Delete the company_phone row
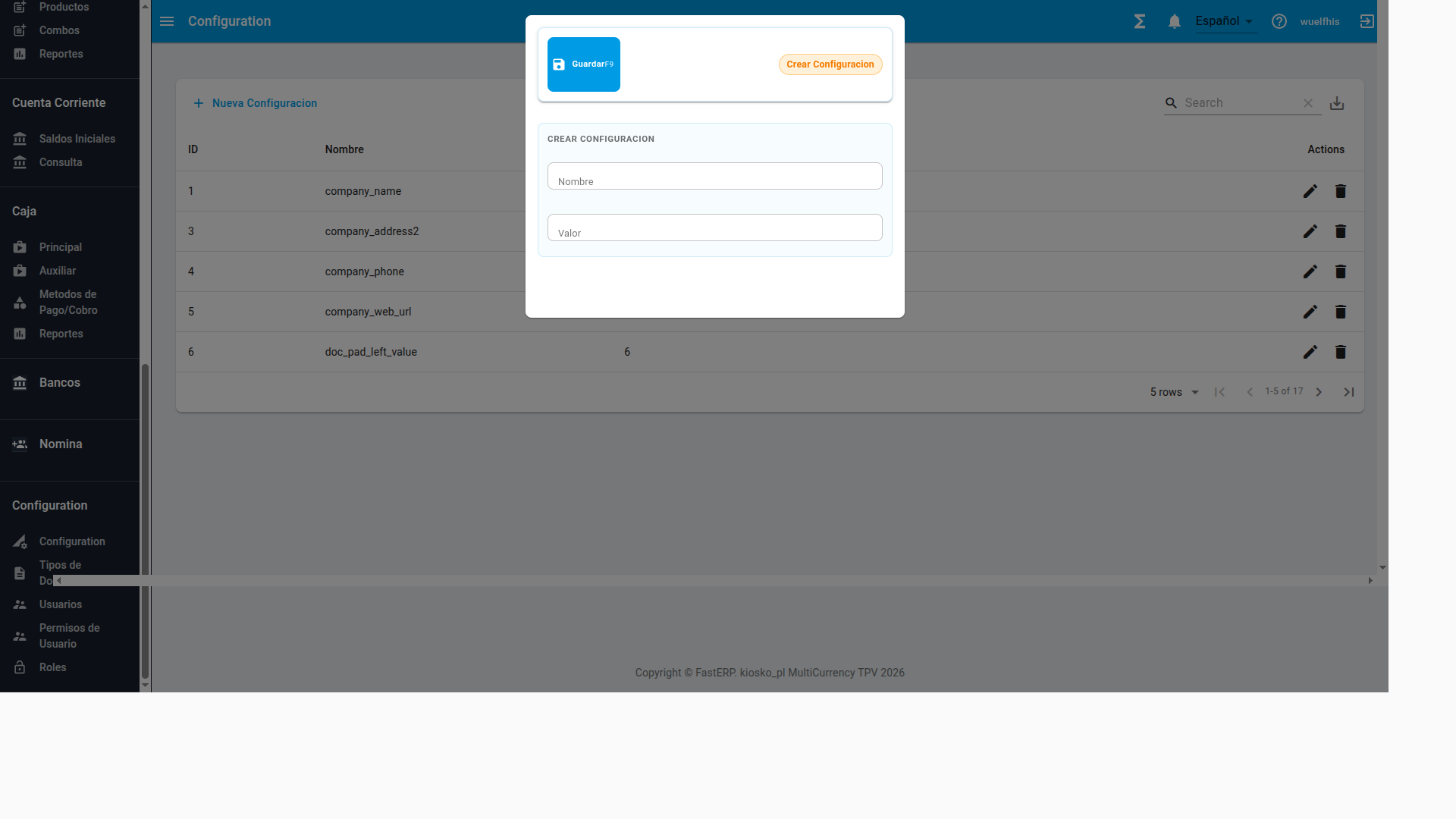The width and height of the screenshot is (1456, 819). [1341, 271]
